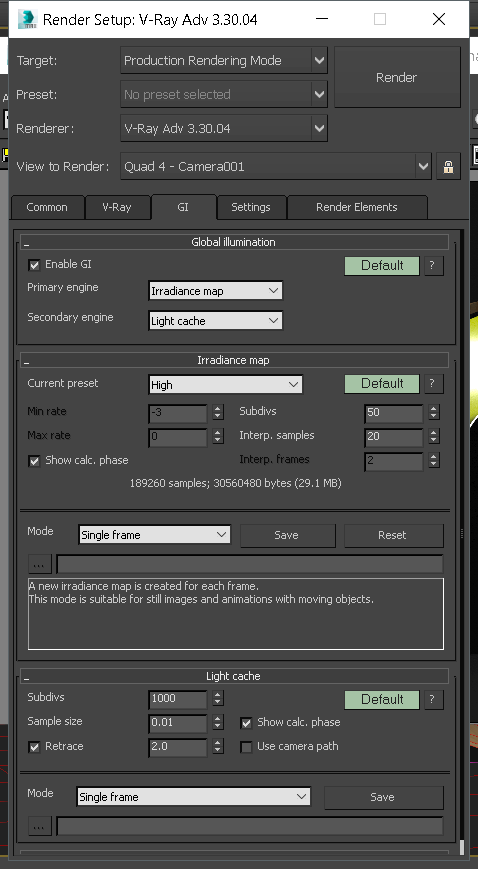Click the Min rate value field
478x869 pixels.
pos(177,413)
